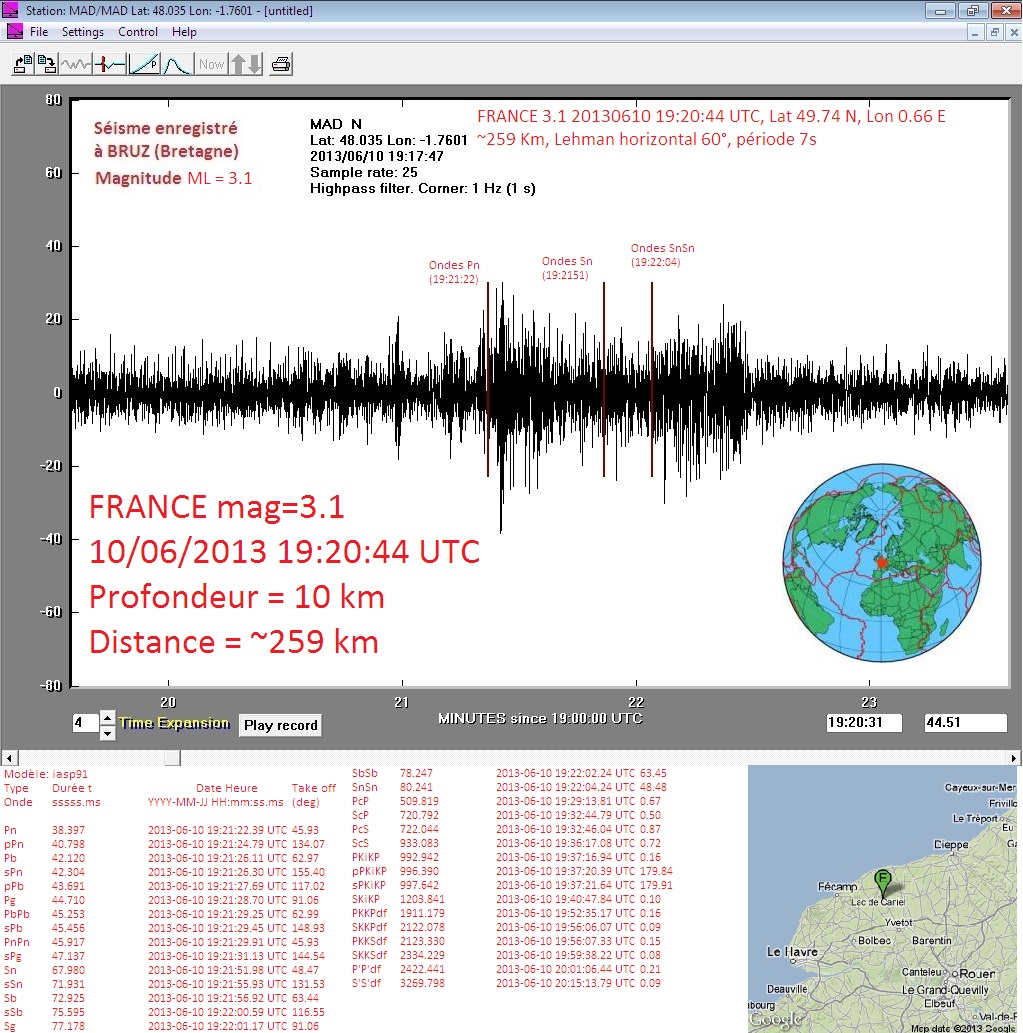The image size is (1023, 1033).
Task: Click the bell-curve spectrum icon
Action: 177,64
